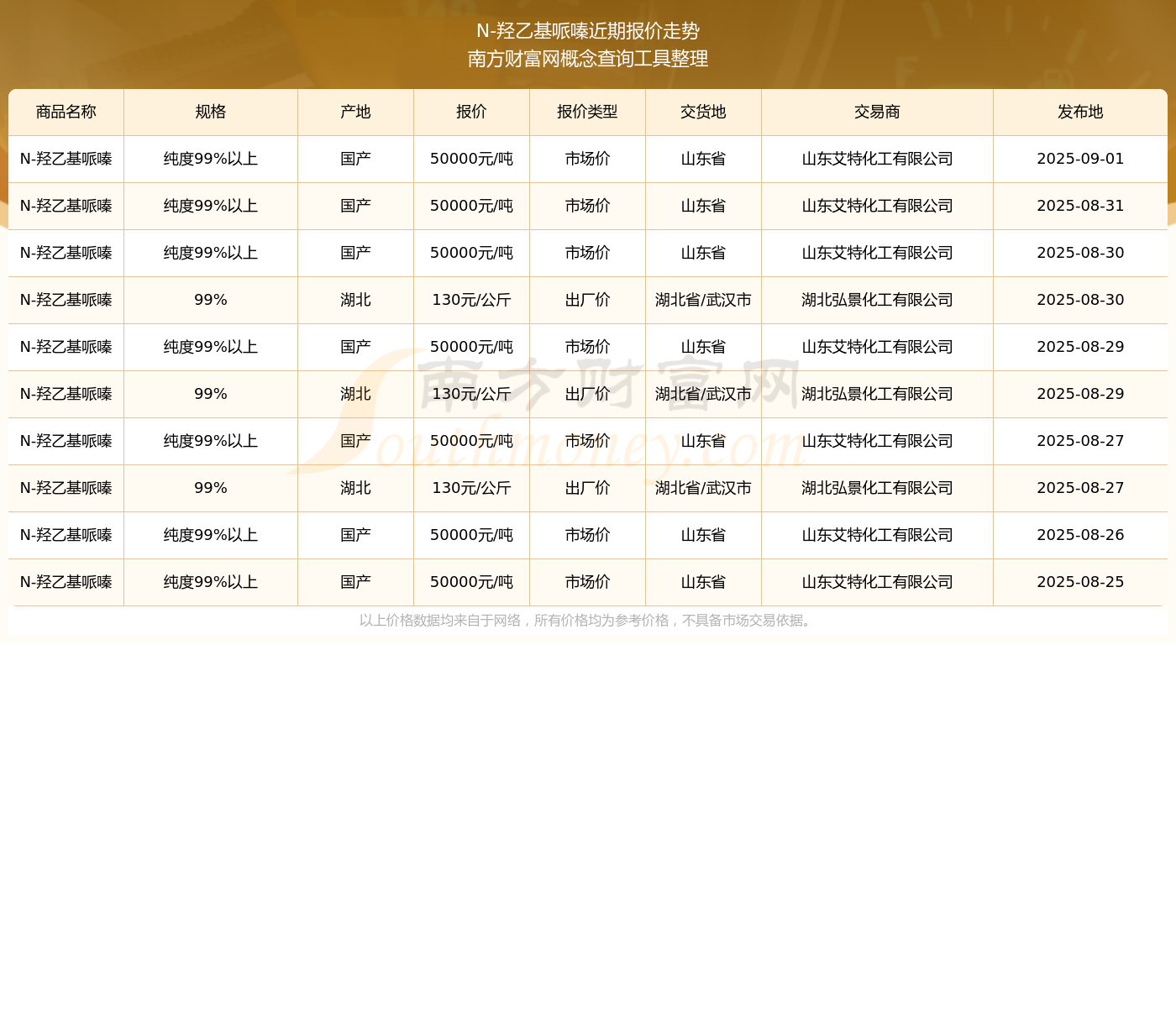Click 山东省 in the 2025-09-01 row
The image size is (1176, 1012).
(x=704, y=159)
